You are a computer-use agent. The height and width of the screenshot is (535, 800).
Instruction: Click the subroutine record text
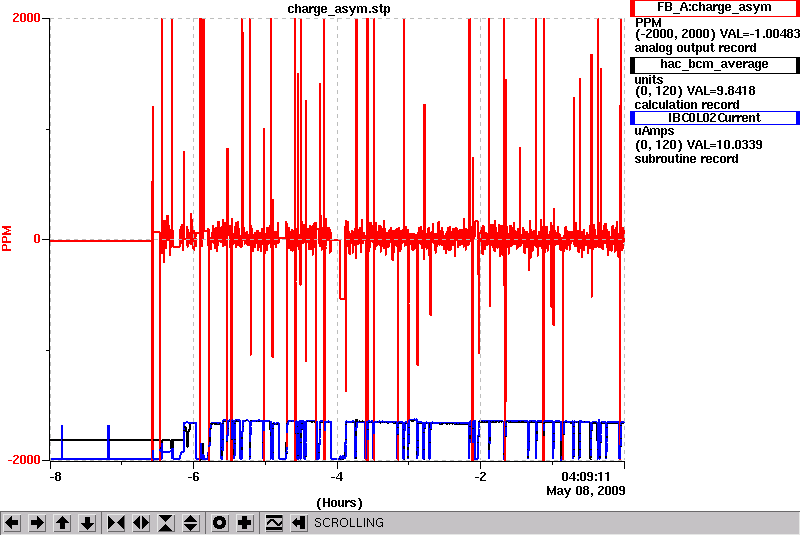pyautogui.click(x=686, y=159)
